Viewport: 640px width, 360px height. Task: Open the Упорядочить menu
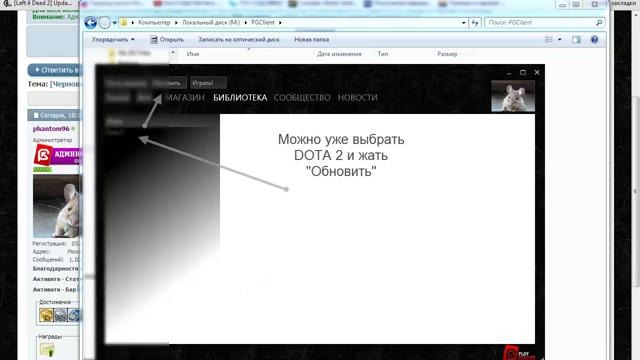coord(113,40)
